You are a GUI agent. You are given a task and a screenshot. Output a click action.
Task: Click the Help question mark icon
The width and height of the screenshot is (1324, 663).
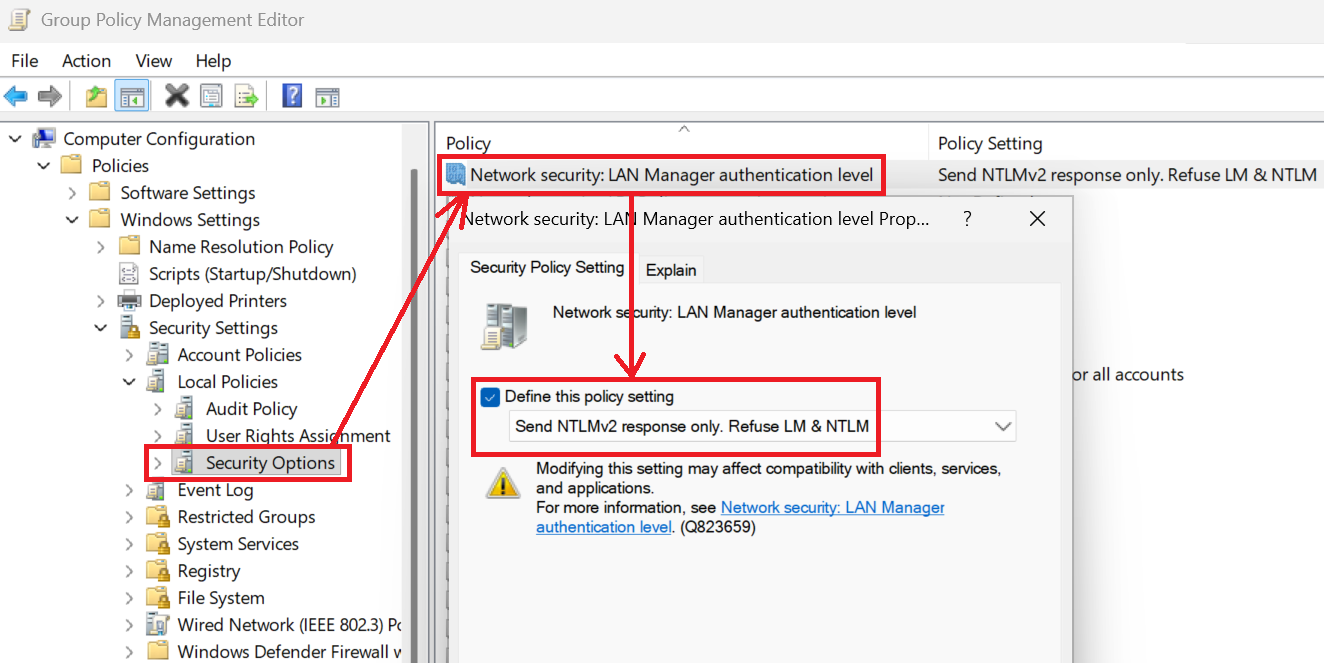(291, 95)
